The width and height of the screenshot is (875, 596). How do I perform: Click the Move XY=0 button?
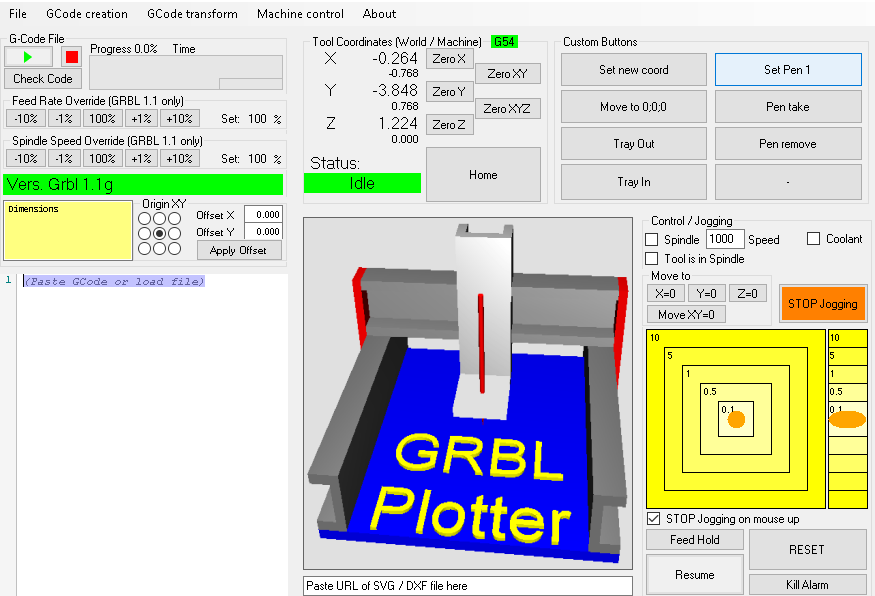pyautogui.click(x=686, y=314)
